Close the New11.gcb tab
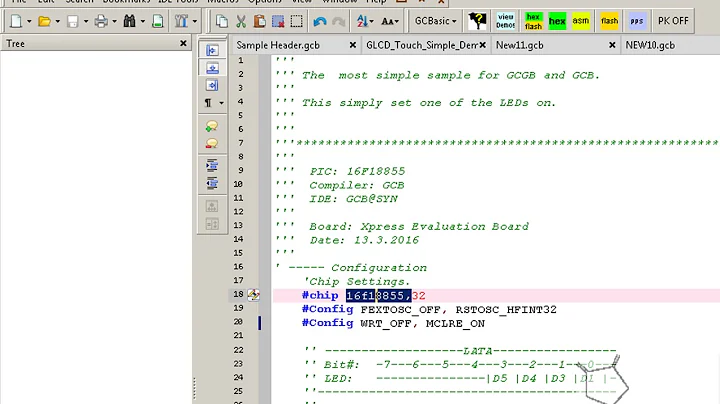This screenshot has height=404, width=720. click(x=612, y=45)
